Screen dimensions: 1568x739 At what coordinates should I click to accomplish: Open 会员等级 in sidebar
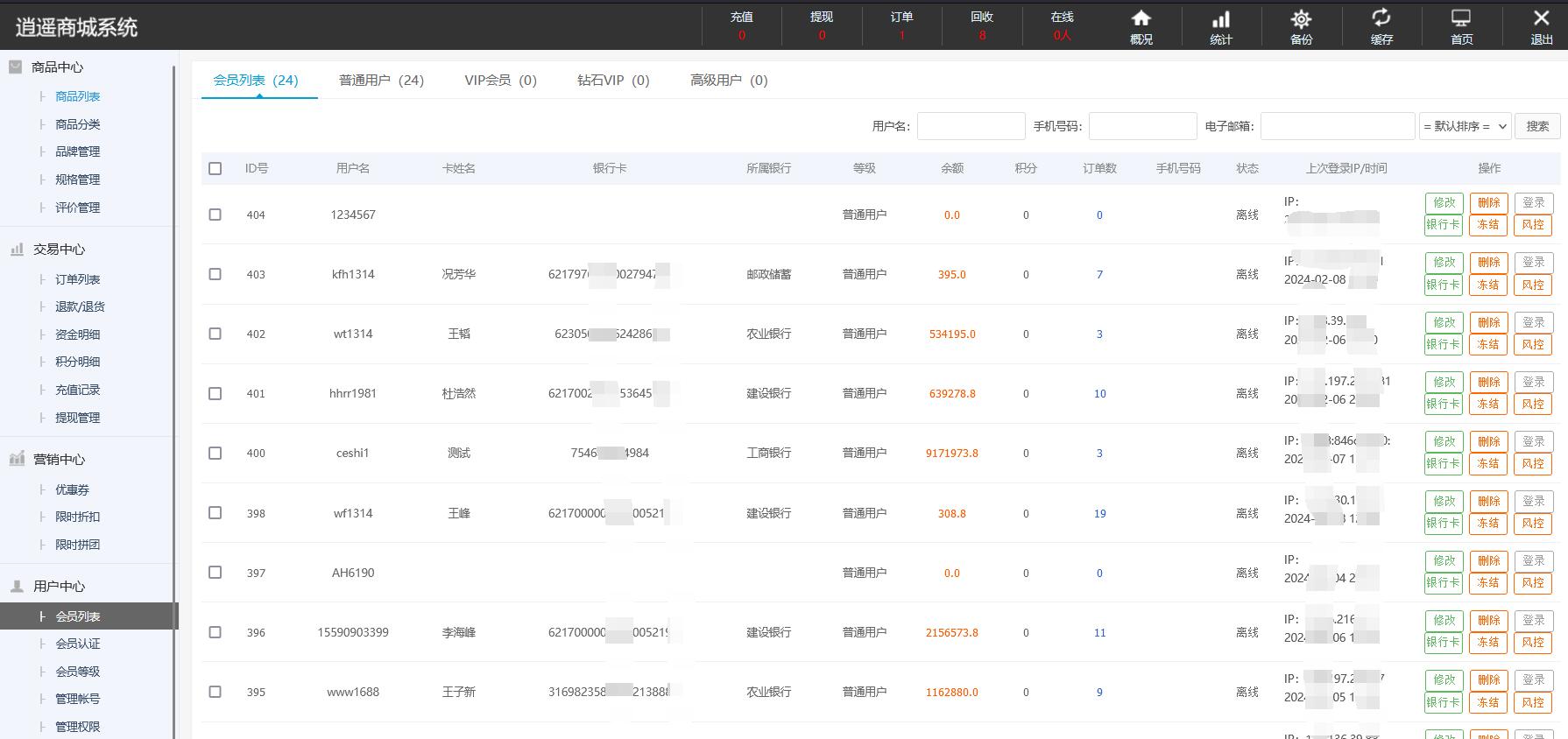78,672
